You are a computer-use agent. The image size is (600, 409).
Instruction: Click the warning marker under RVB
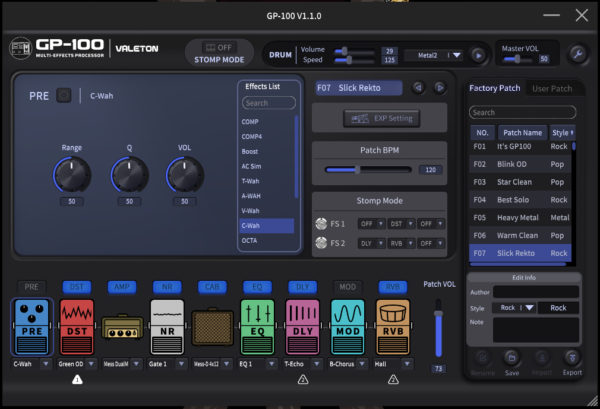click(x=393, y=380)
